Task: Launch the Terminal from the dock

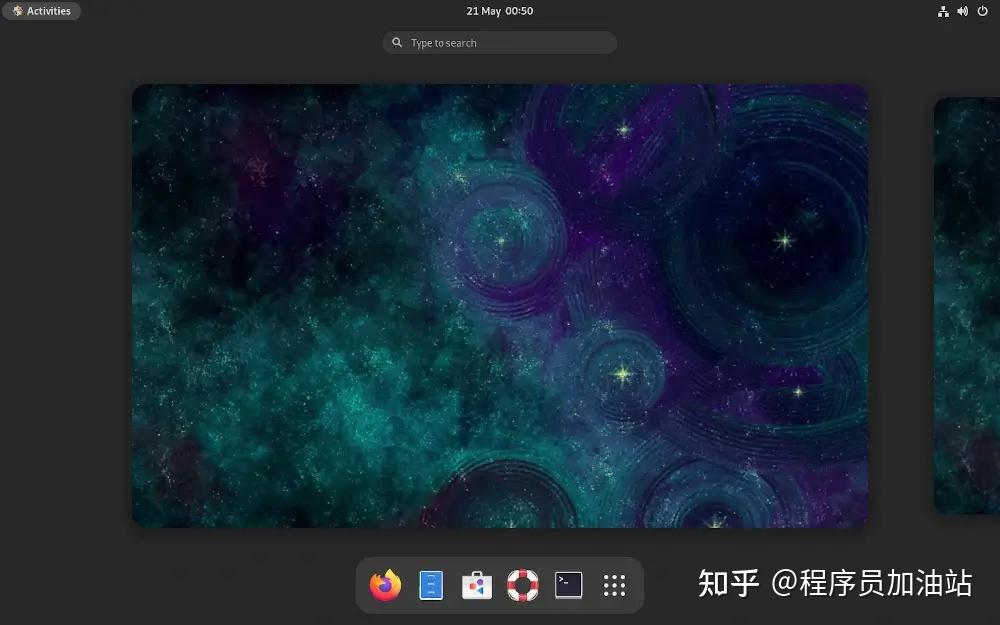Action: [x=568, y=585]
